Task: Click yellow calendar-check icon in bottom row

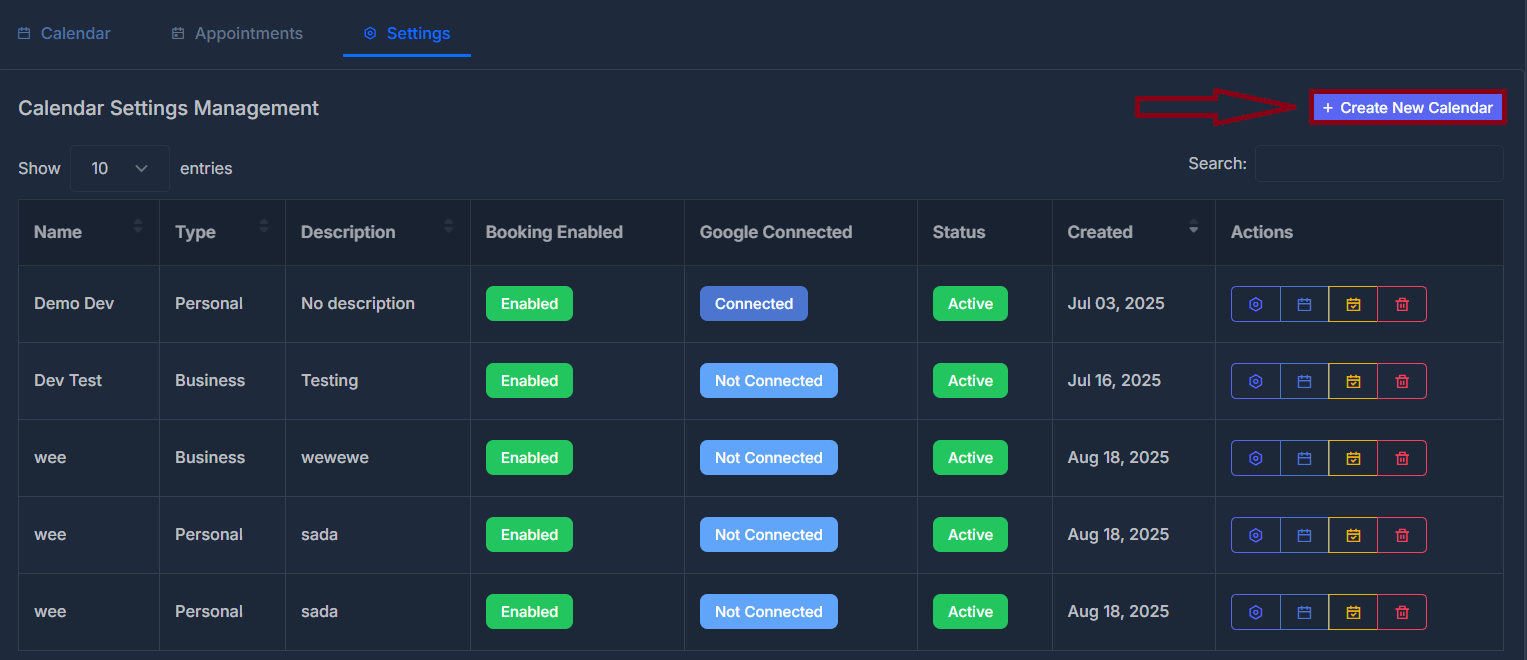Action: (x=1353, y=612)
